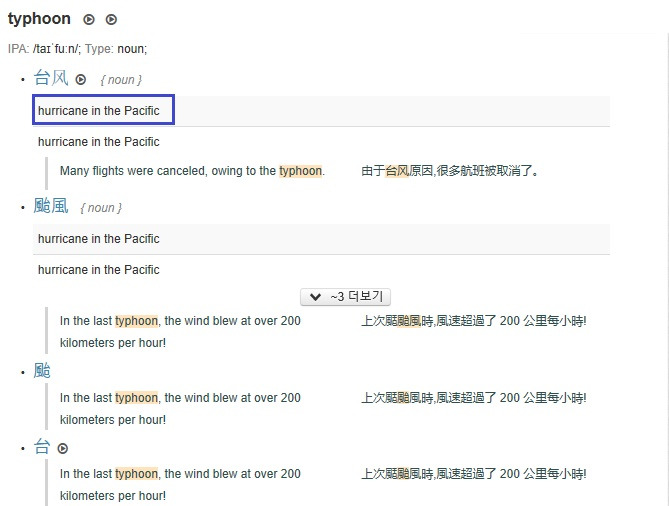Click Chinese translation 上次颳颱風時 under 台 entry

[x=474, y=474]
